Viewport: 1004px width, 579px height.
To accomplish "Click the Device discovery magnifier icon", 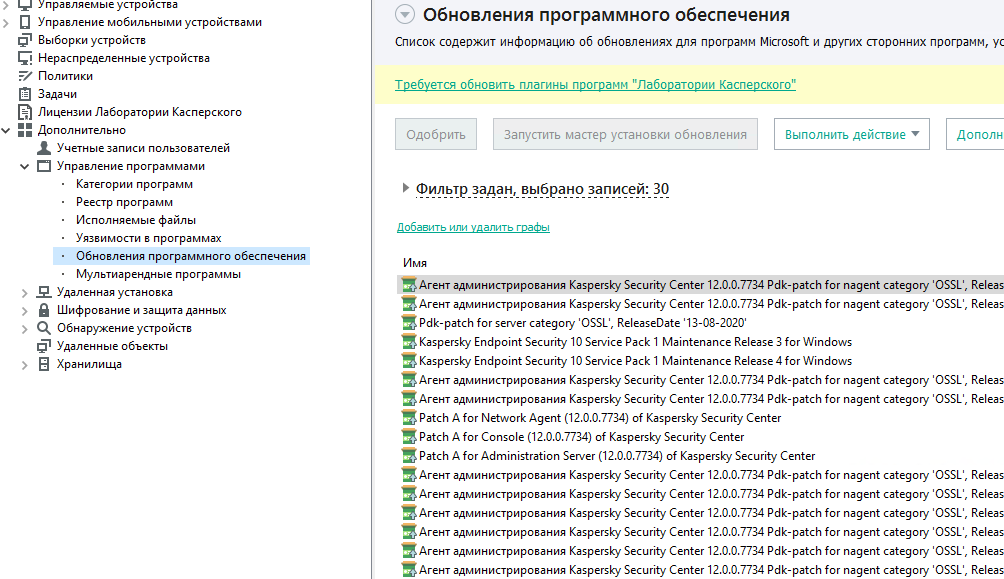I will tap(44, 328).
